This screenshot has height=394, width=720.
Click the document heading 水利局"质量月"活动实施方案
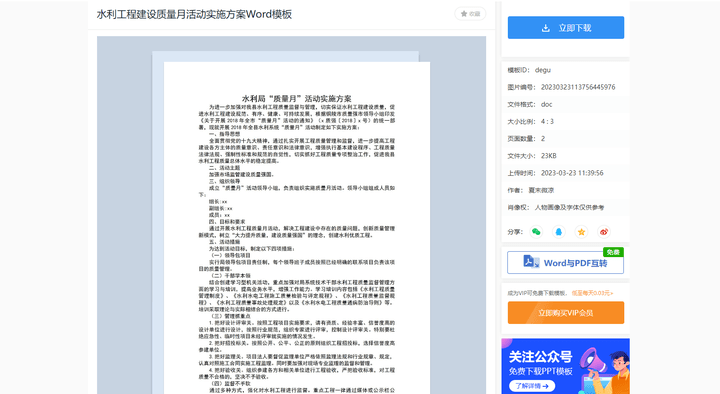[x=297, y=98]
